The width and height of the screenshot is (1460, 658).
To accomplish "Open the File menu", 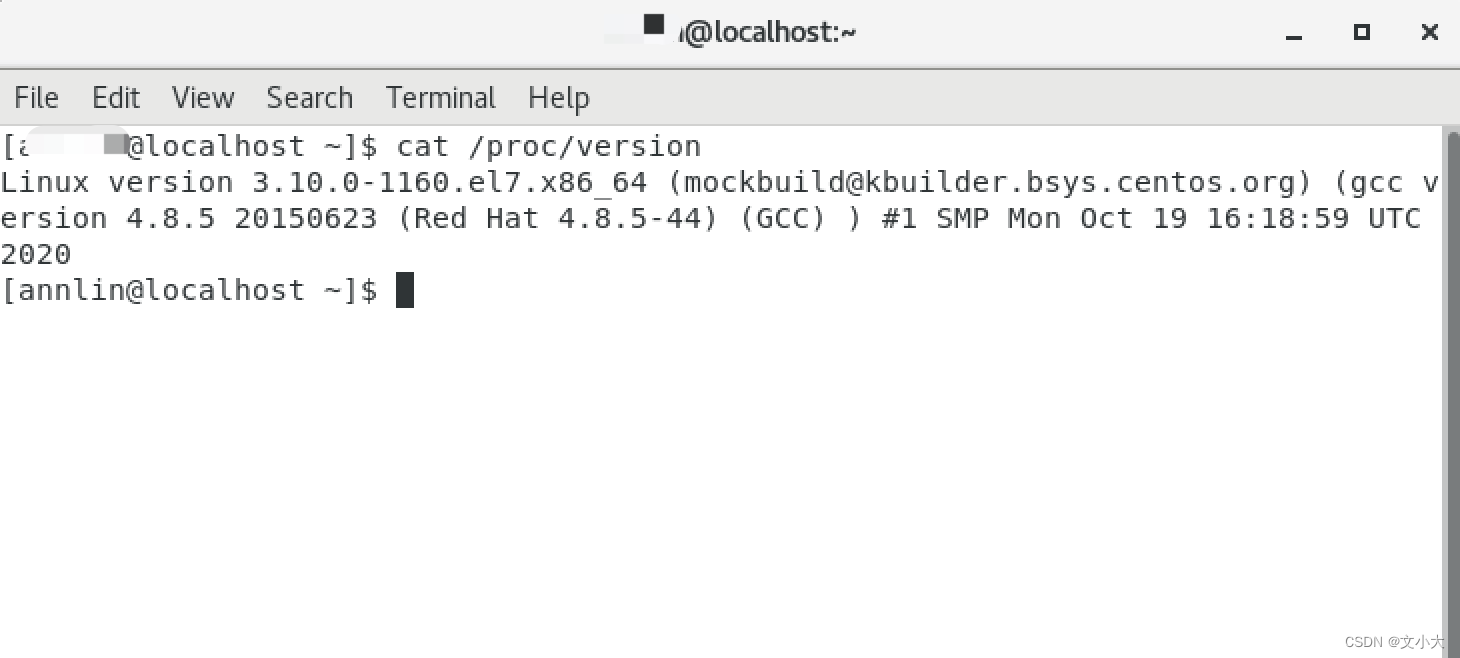I will coord(36,98).
